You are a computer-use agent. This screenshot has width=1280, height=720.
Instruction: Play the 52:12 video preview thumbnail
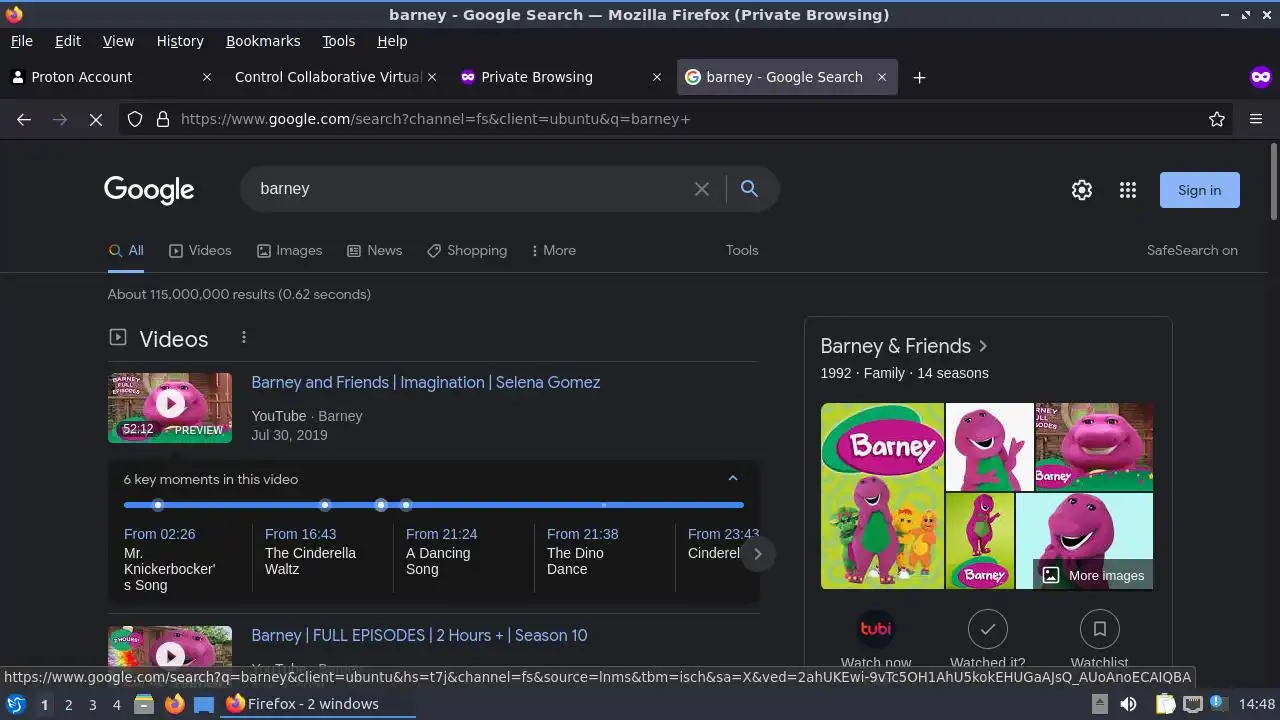pyautogui.click(x=170, y=407)
